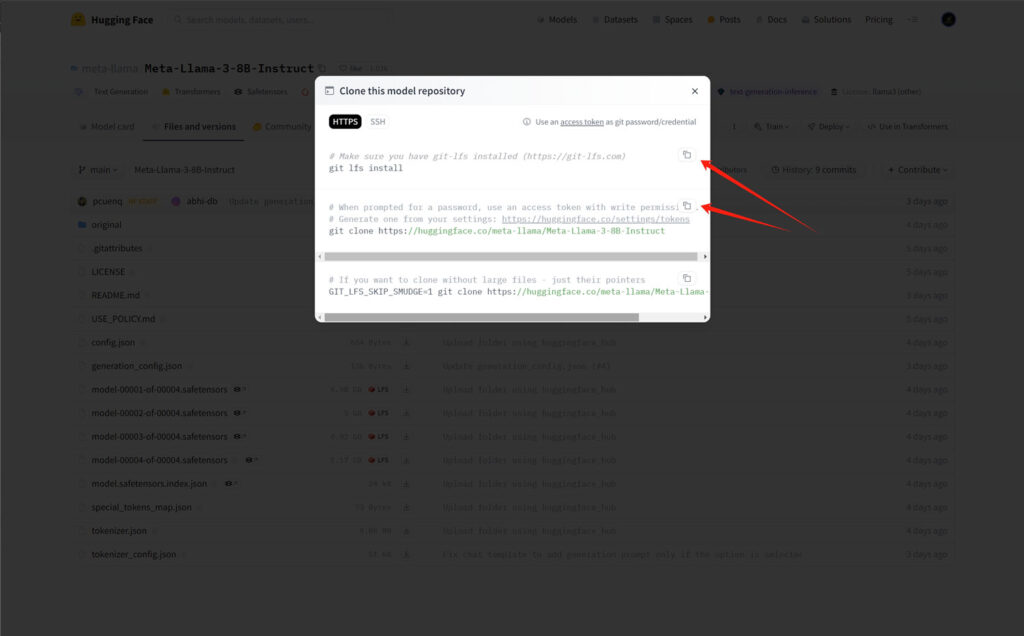Screen dimensions: 1024x636
Task: Click right arrow of git clone block scrollbar
Action: (705, 257)
